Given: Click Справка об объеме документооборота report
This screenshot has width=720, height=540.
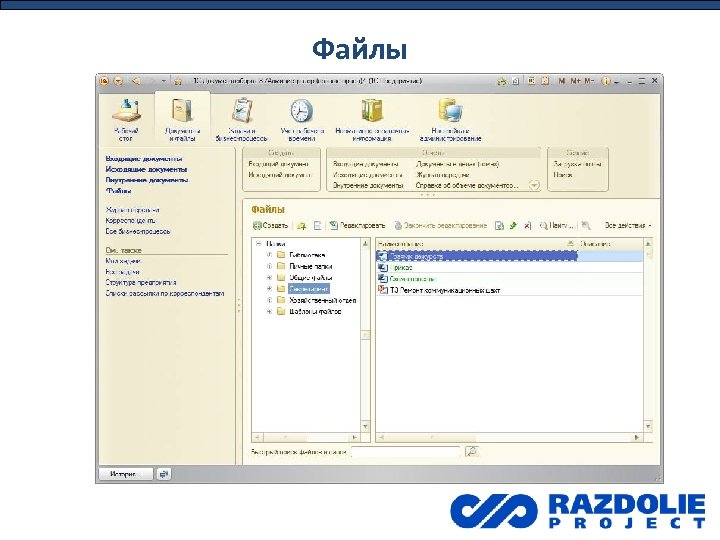Looking at the screenshot, I should pos(467,186).
